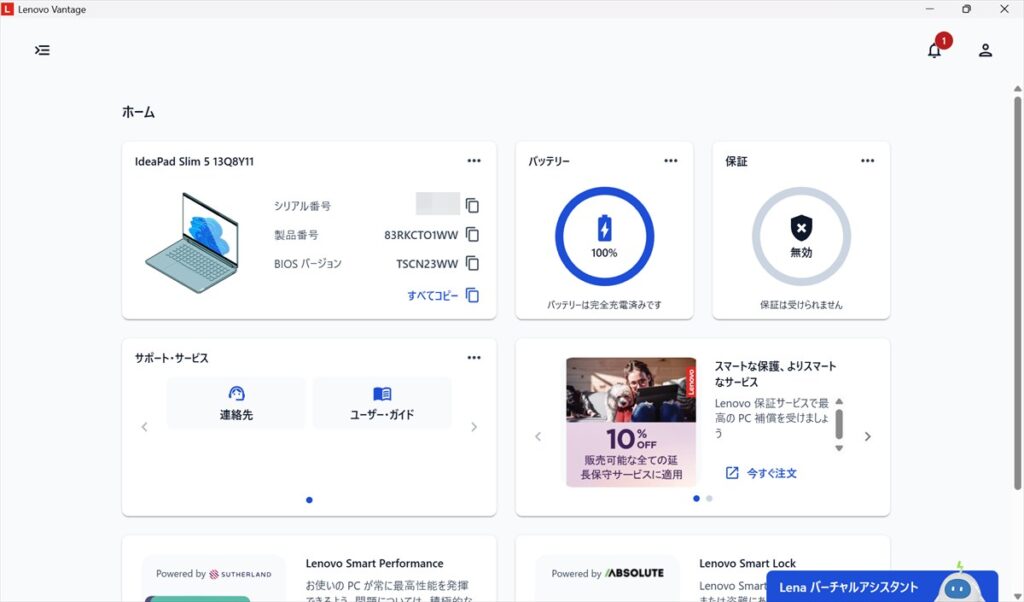Viewport: 1024px width, 602px height.
Task: Open the 保証 card options menu
Action: click(x=867, y=161)
